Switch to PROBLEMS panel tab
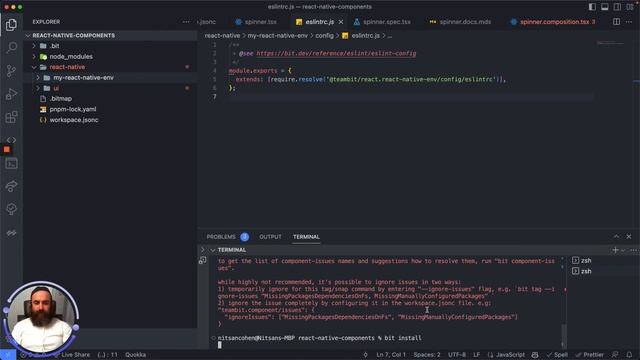This screenshot has width=640, height=360. pos(221,237)
